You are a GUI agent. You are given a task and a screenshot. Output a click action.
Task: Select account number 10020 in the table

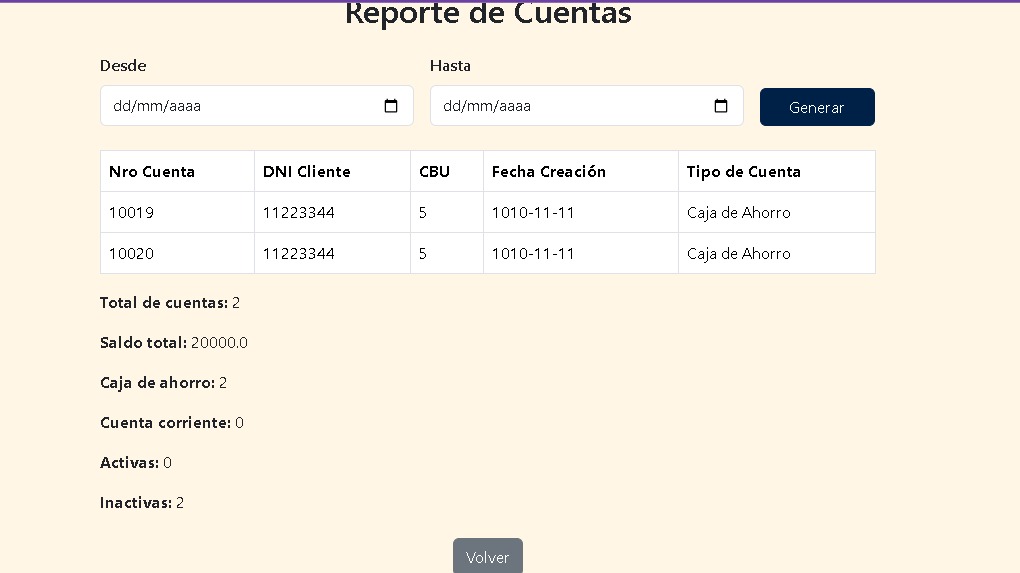pos(131,254)
